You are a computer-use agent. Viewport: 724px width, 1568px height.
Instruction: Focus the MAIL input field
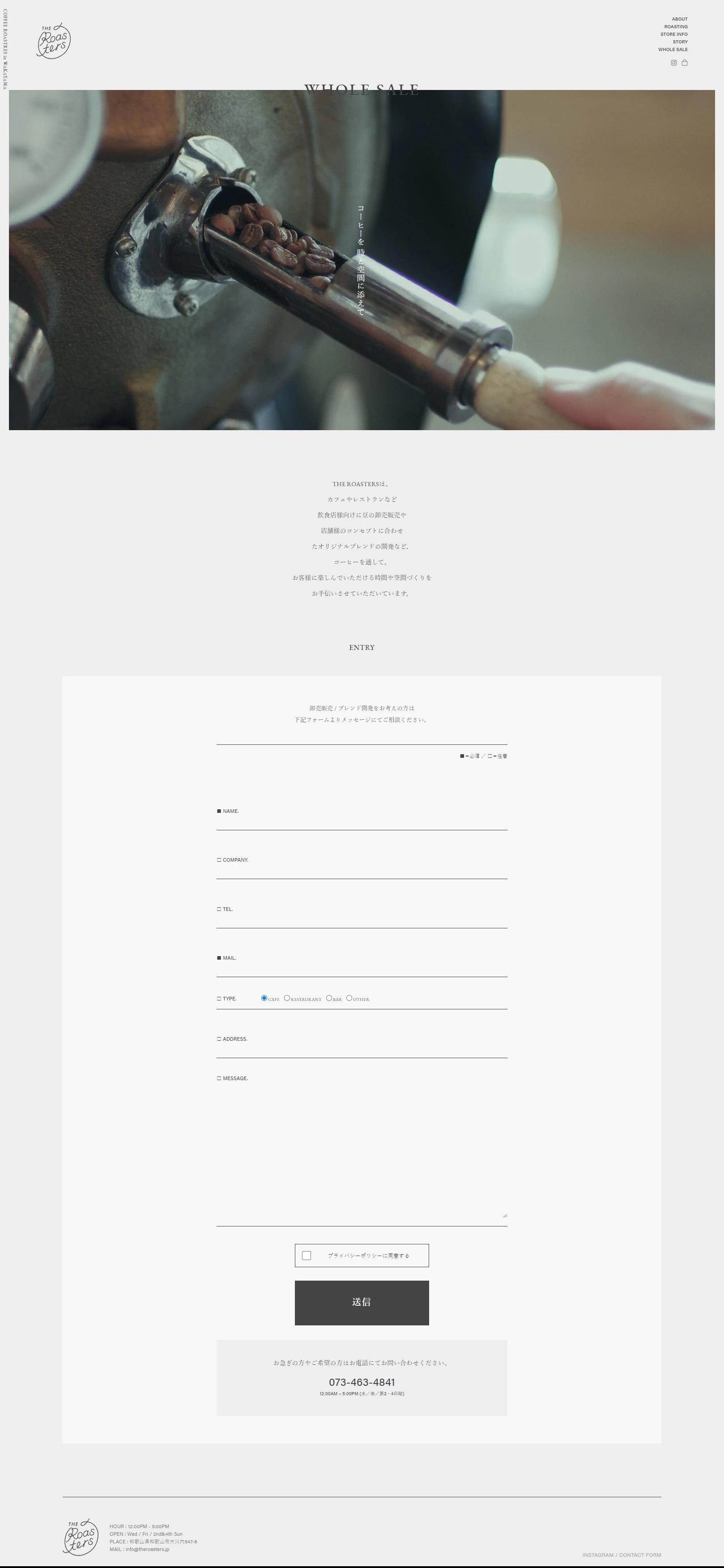pos(362,969)
